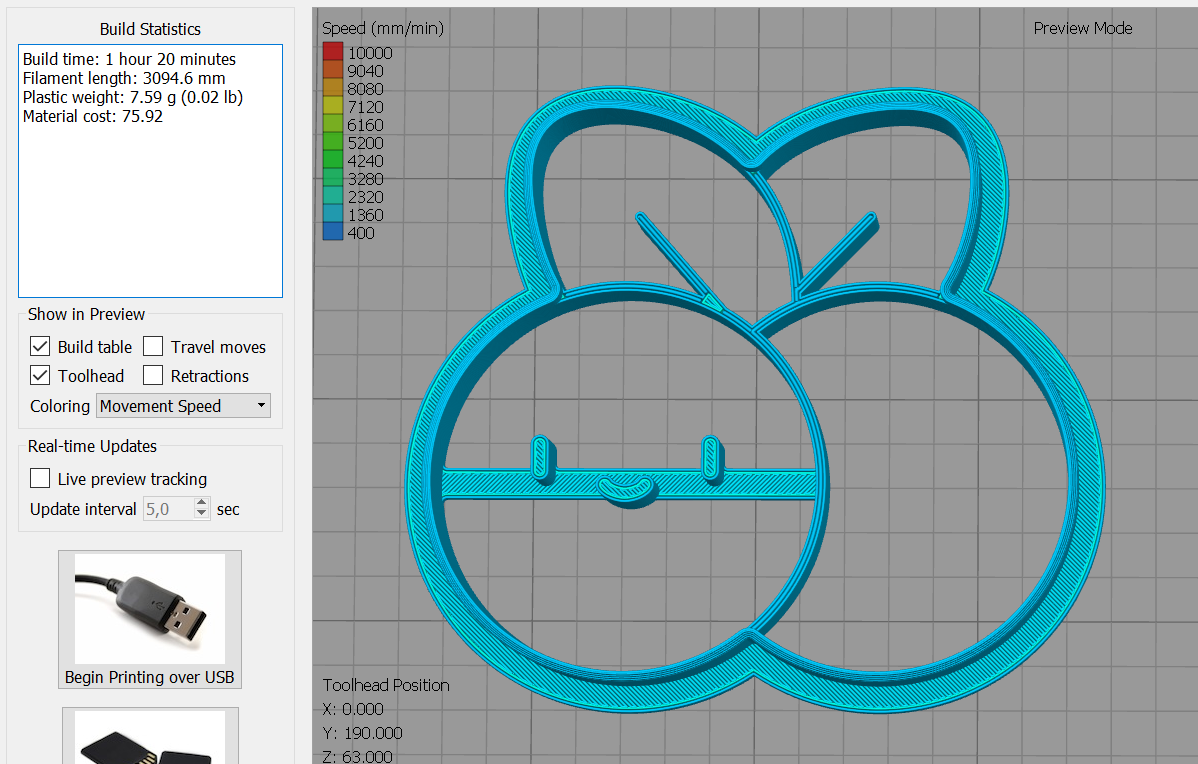Click the USB cable icon image
1198x764 pixels.
[x=149, y=609]
